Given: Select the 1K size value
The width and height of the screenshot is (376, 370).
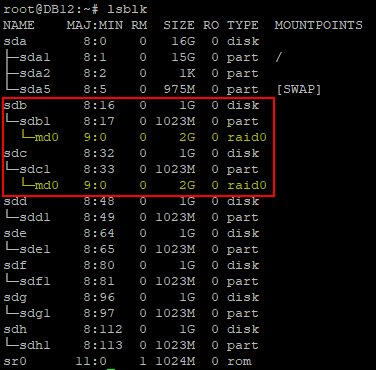Looking at the screenshot, I should pyautogui.click(x=187, y=73).
